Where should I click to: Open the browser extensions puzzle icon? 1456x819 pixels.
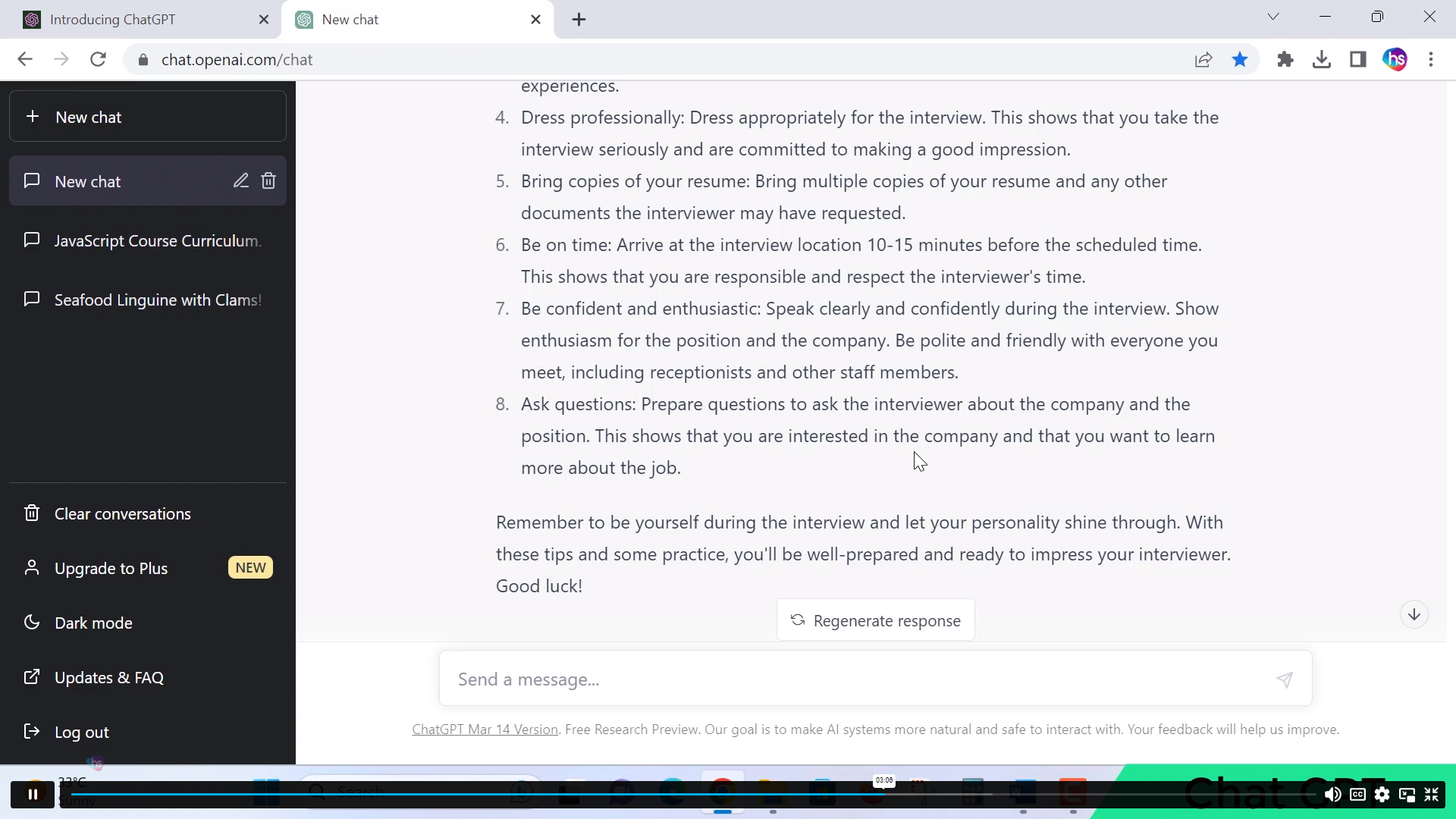1285,60
